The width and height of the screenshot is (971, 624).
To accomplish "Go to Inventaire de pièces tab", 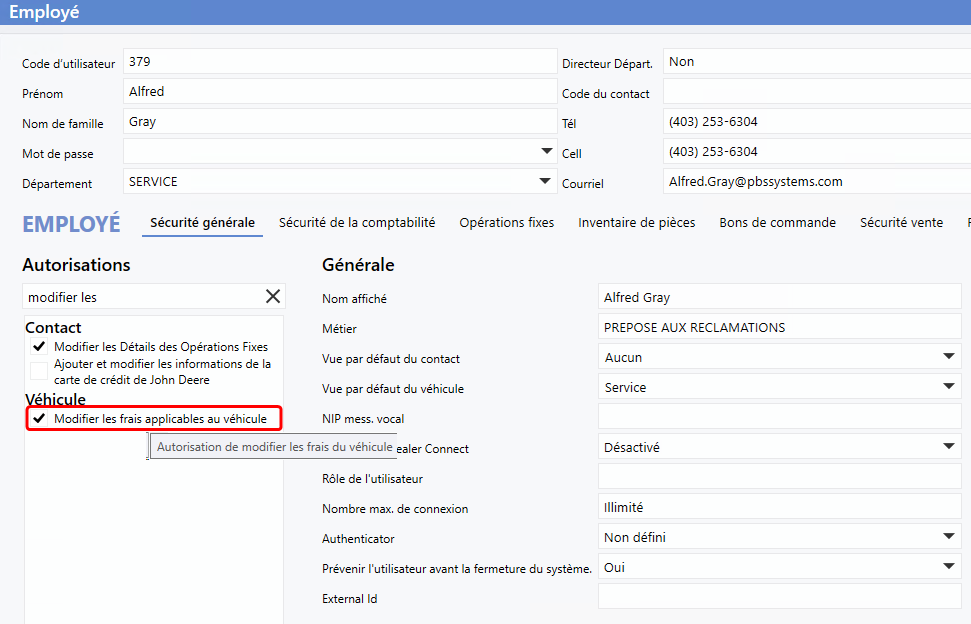I will point(636,223).
